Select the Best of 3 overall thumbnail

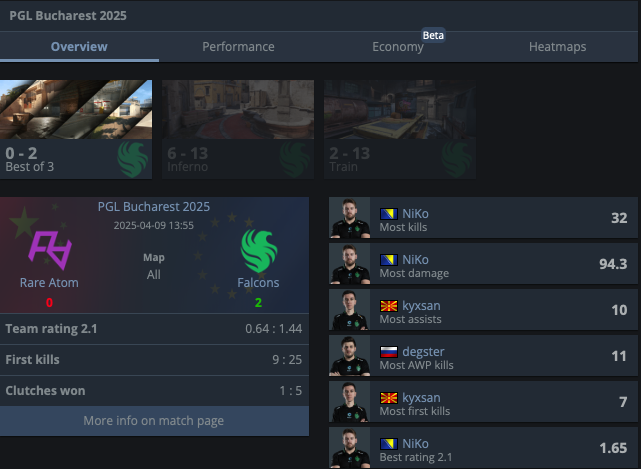76,129
